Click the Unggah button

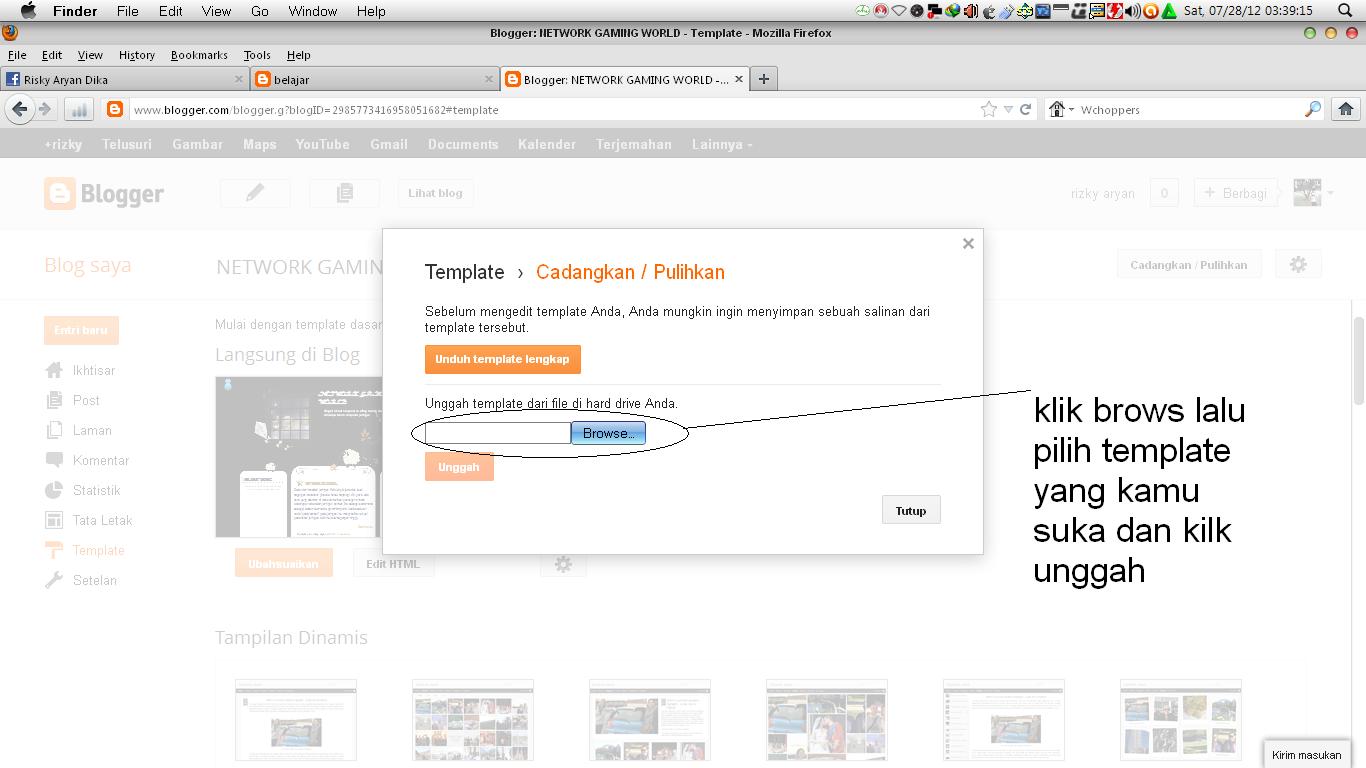(459, 467)
